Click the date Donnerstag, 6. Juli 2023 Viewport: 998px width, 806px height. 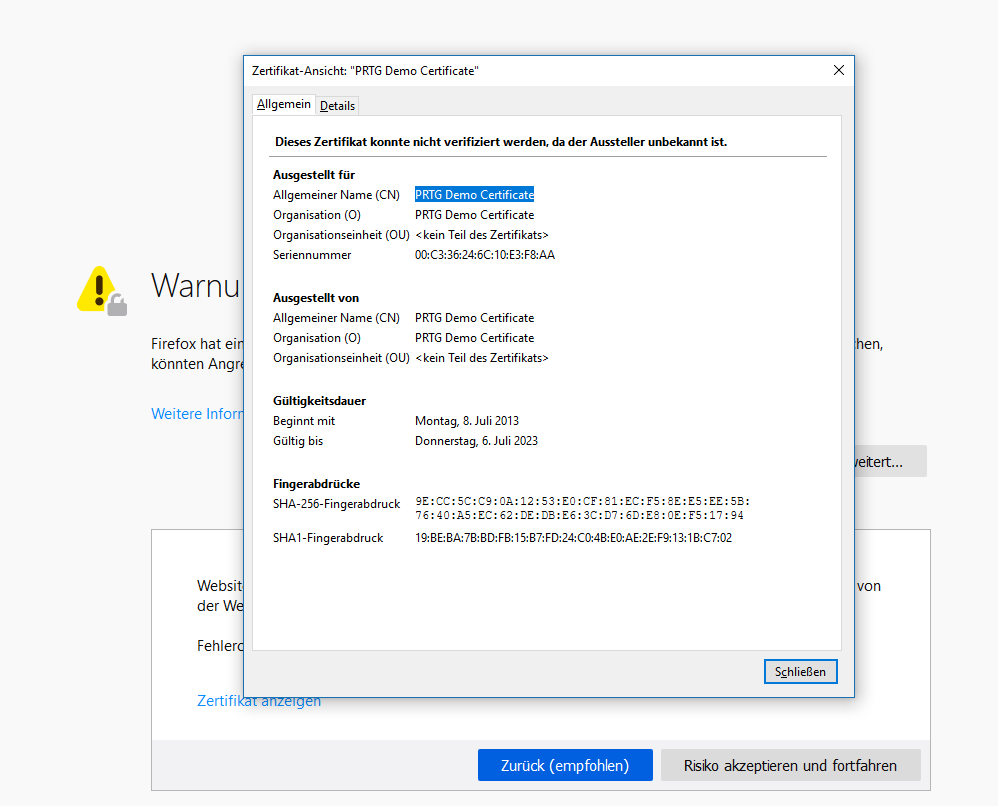click(476, 441)
